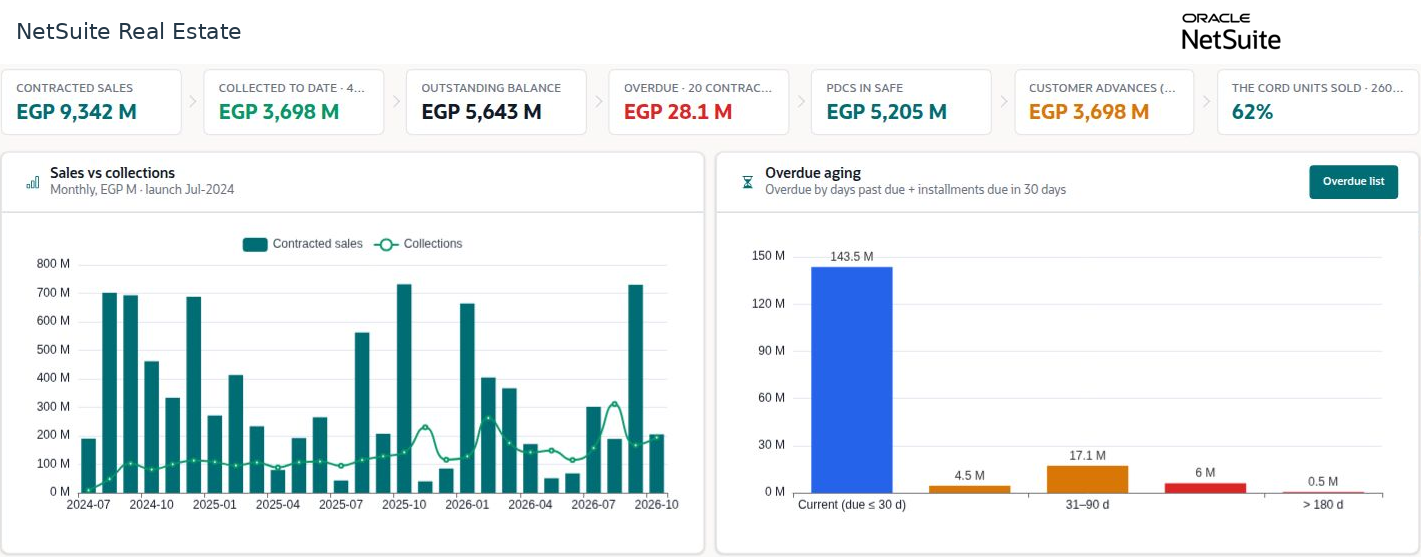Click the 'Current (due ≤ 30 d)' axis label

(x=852, y=505)
